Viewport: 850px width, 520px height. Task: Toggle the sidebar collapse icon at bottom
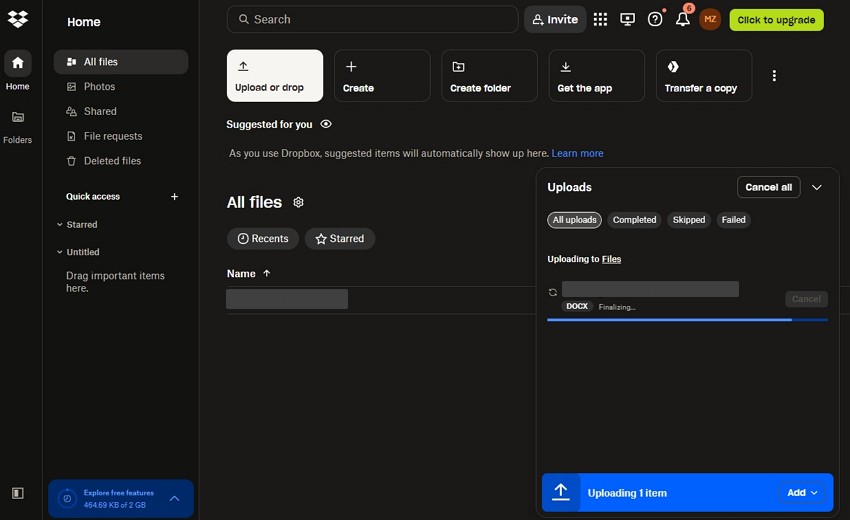click(x=18, y=493)
